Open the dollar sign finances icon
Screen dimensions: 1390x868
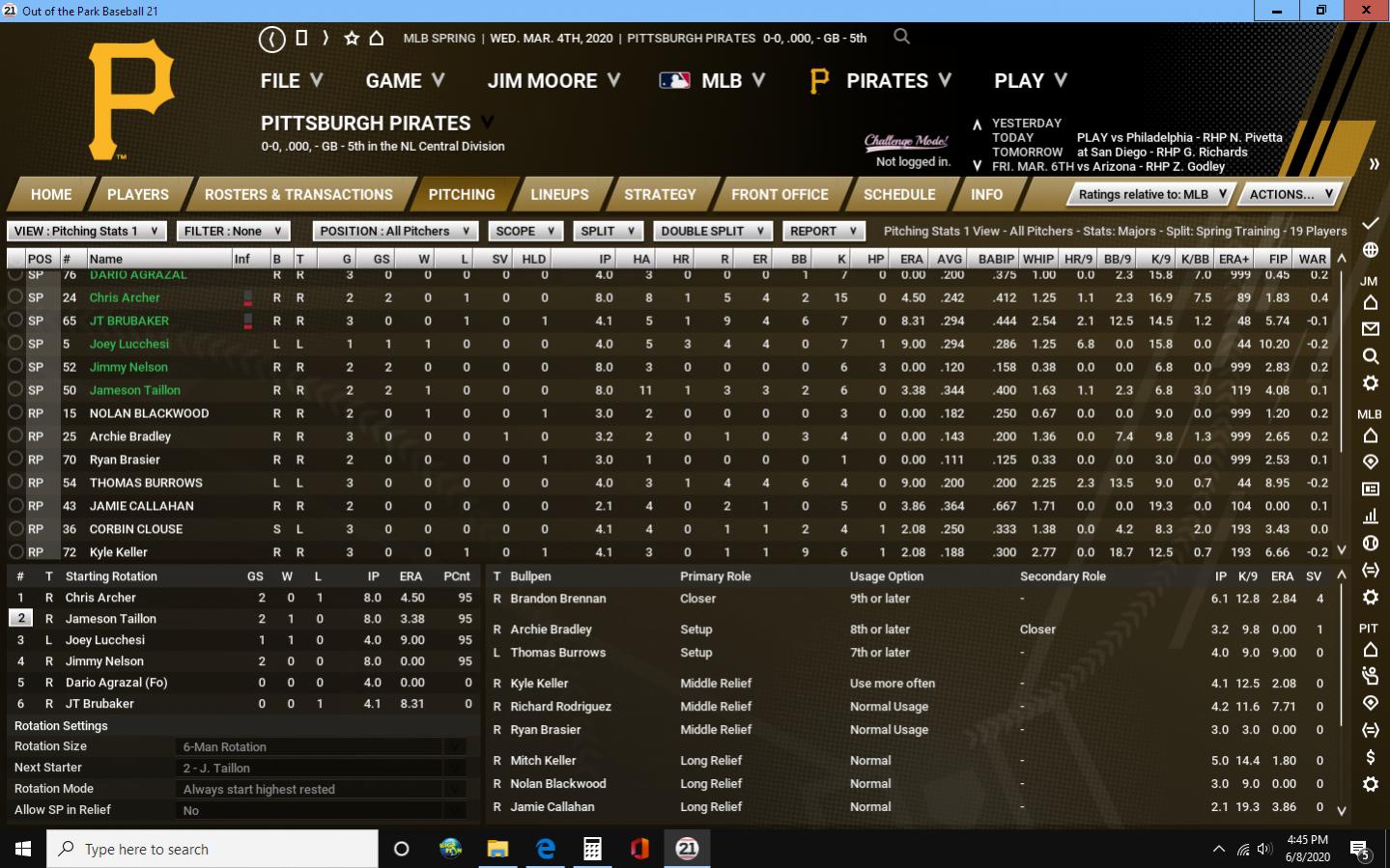tap(1370, 757)
